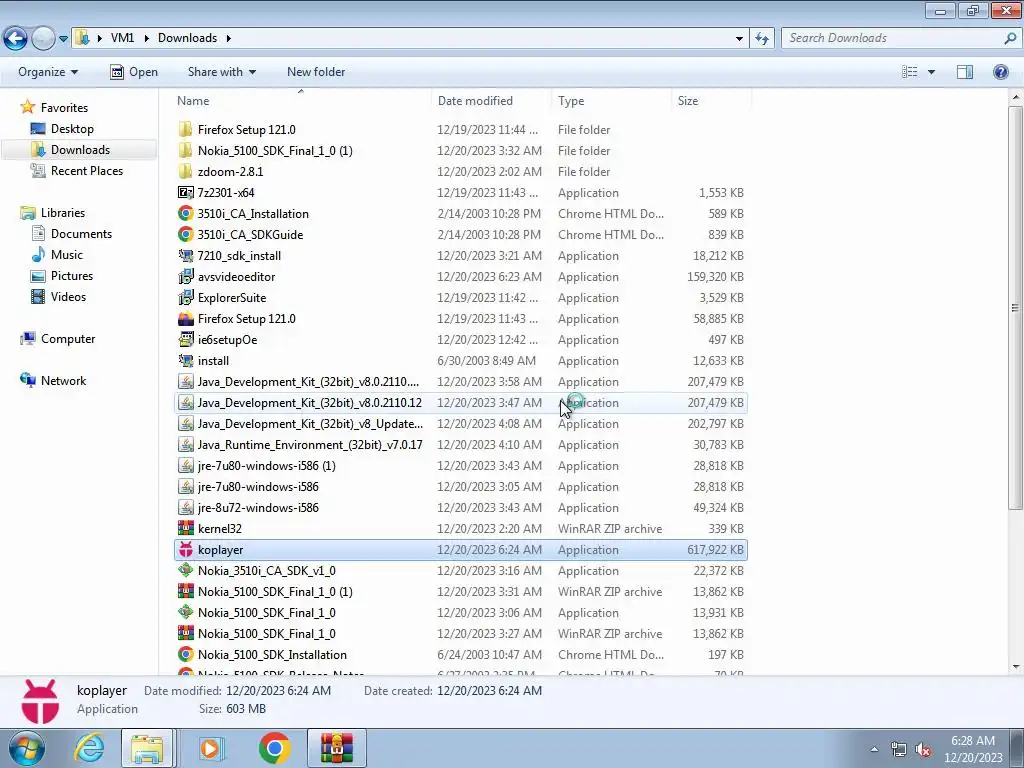Click the Open toolbar button
Viewport: 1024px width, 768px height.
(134, 72)
